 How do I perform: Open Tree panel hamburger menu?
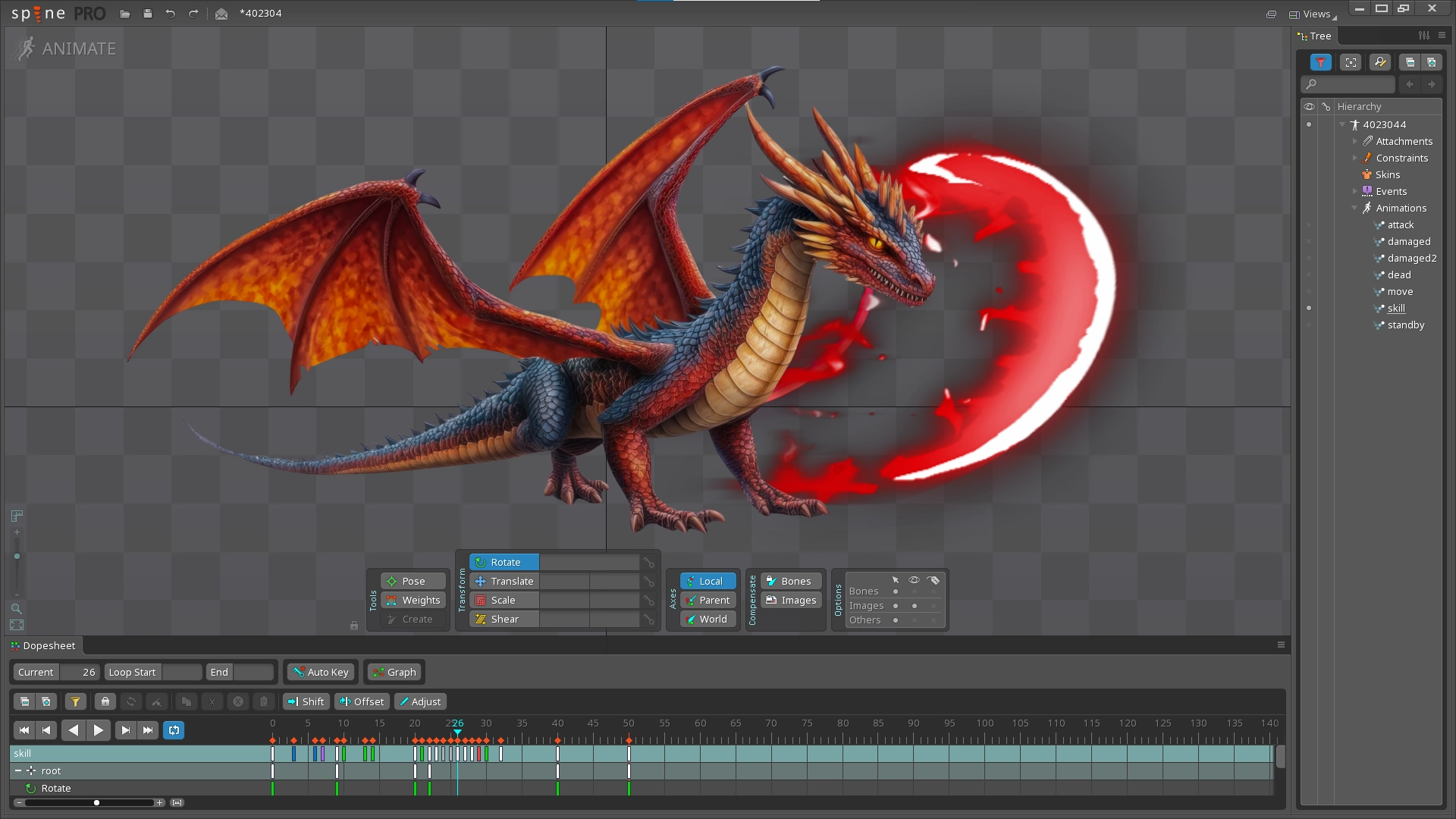[x=1442, y=36]
